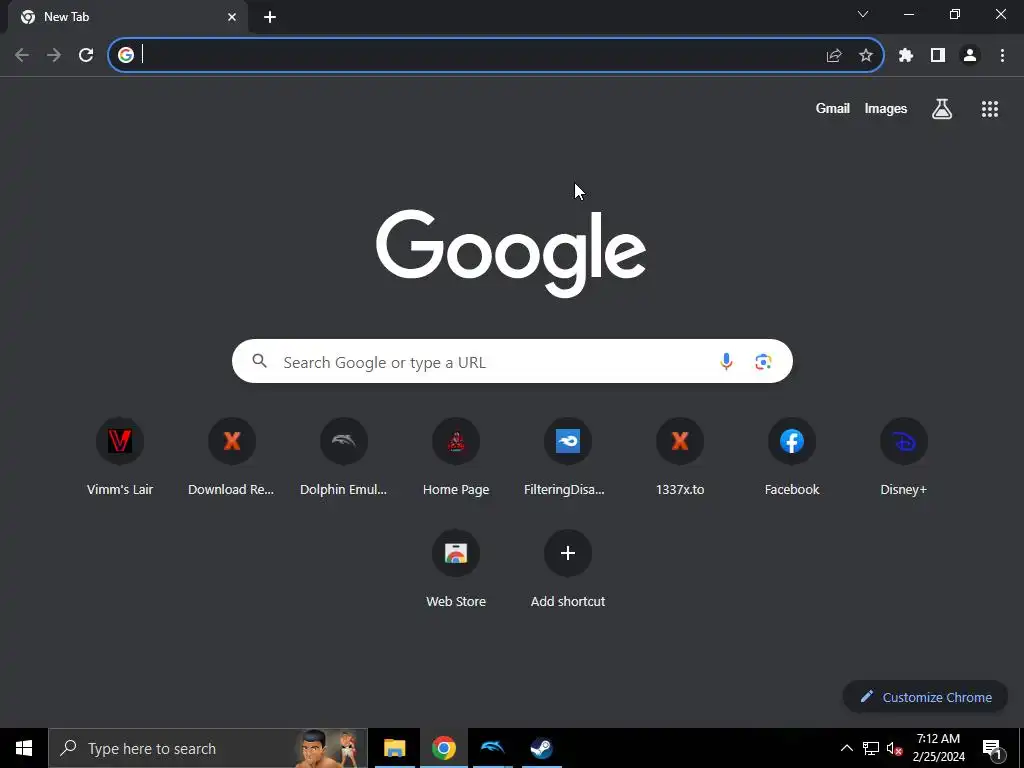Start voice search with microphone icon
Screen dimensions: 1024x768
[x=726, y=361]
